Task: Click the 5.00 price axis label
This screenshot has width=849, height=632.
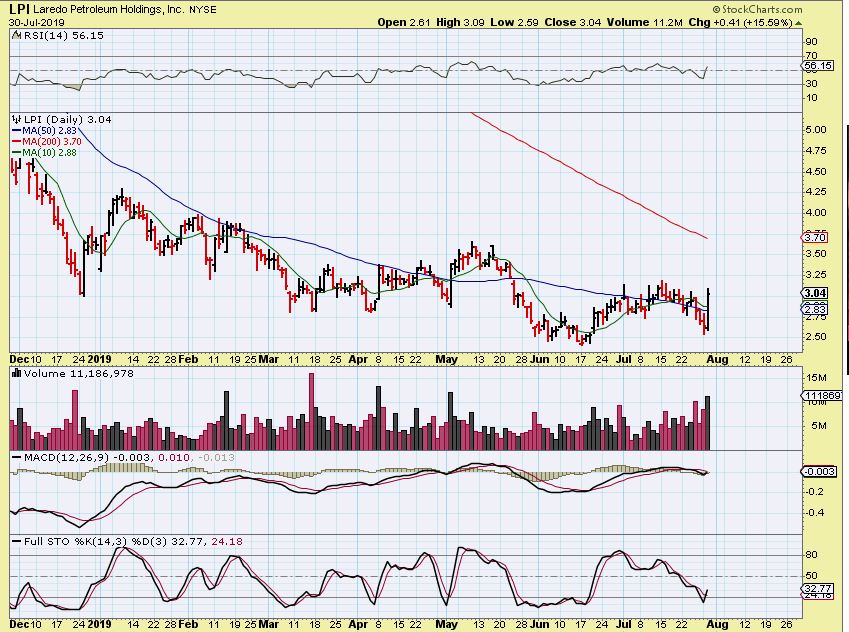Action: click(816, 129)
